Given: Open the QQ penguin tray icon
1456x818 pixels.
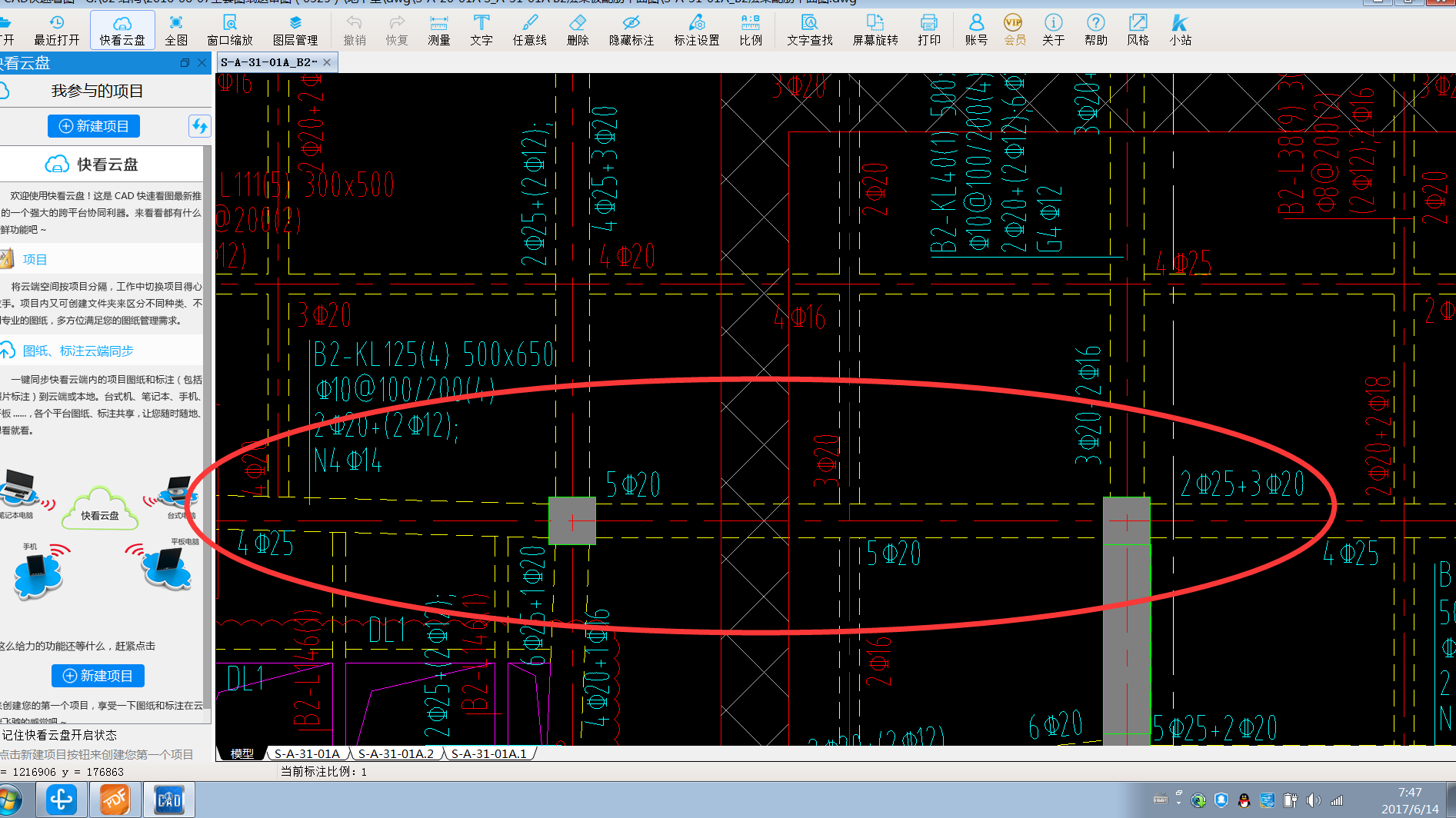Looking at the screenshot, I should click(x=1244, y=800).
